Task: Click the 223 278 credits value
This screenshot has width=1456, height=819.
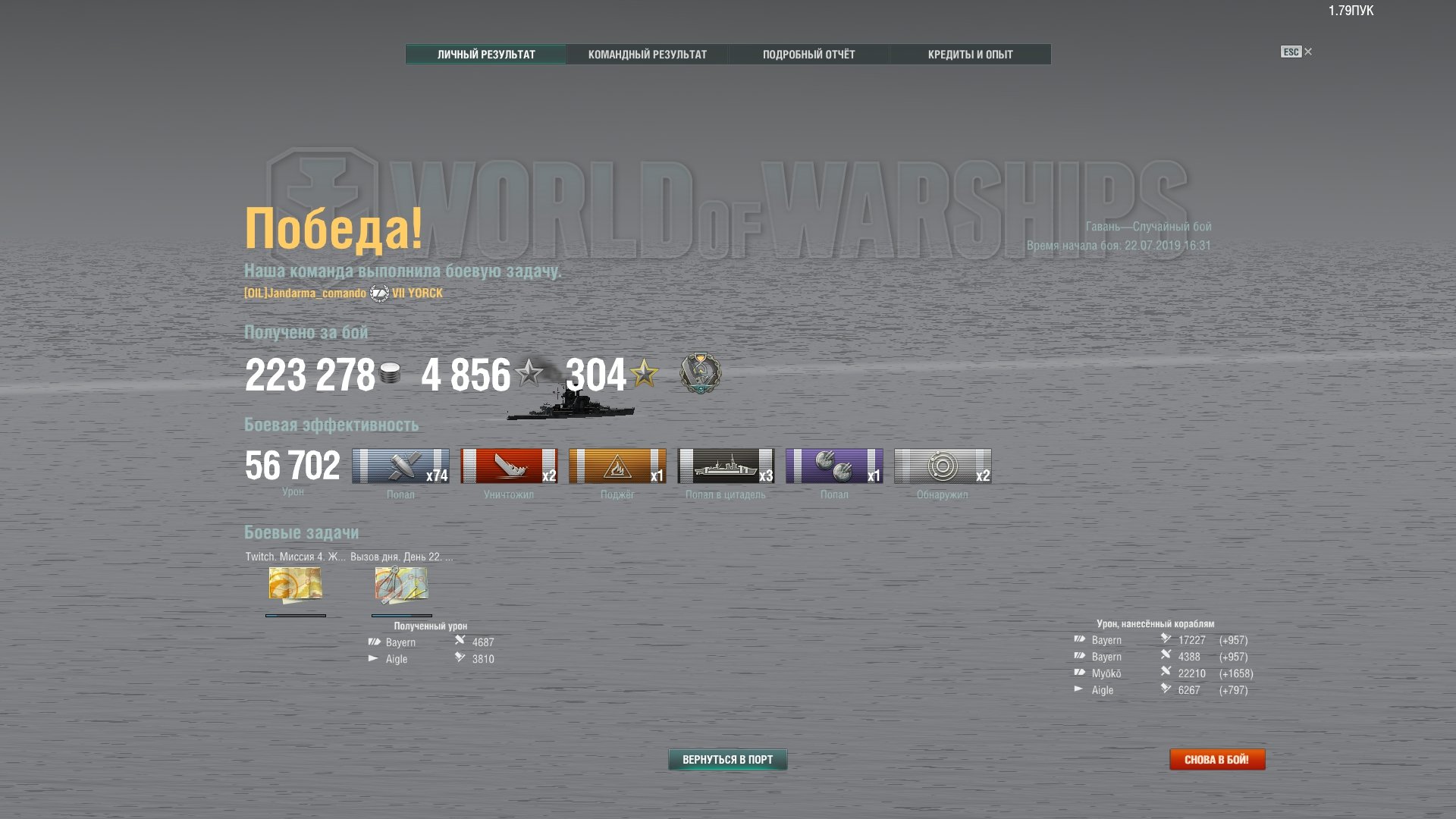Action: pyautogui.click(x=309, y=375)
